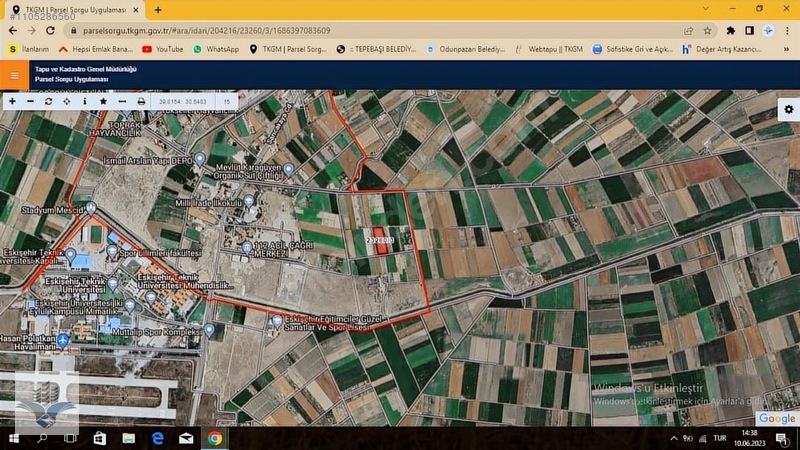Click the star favorites tool in map toolbar

103,102
